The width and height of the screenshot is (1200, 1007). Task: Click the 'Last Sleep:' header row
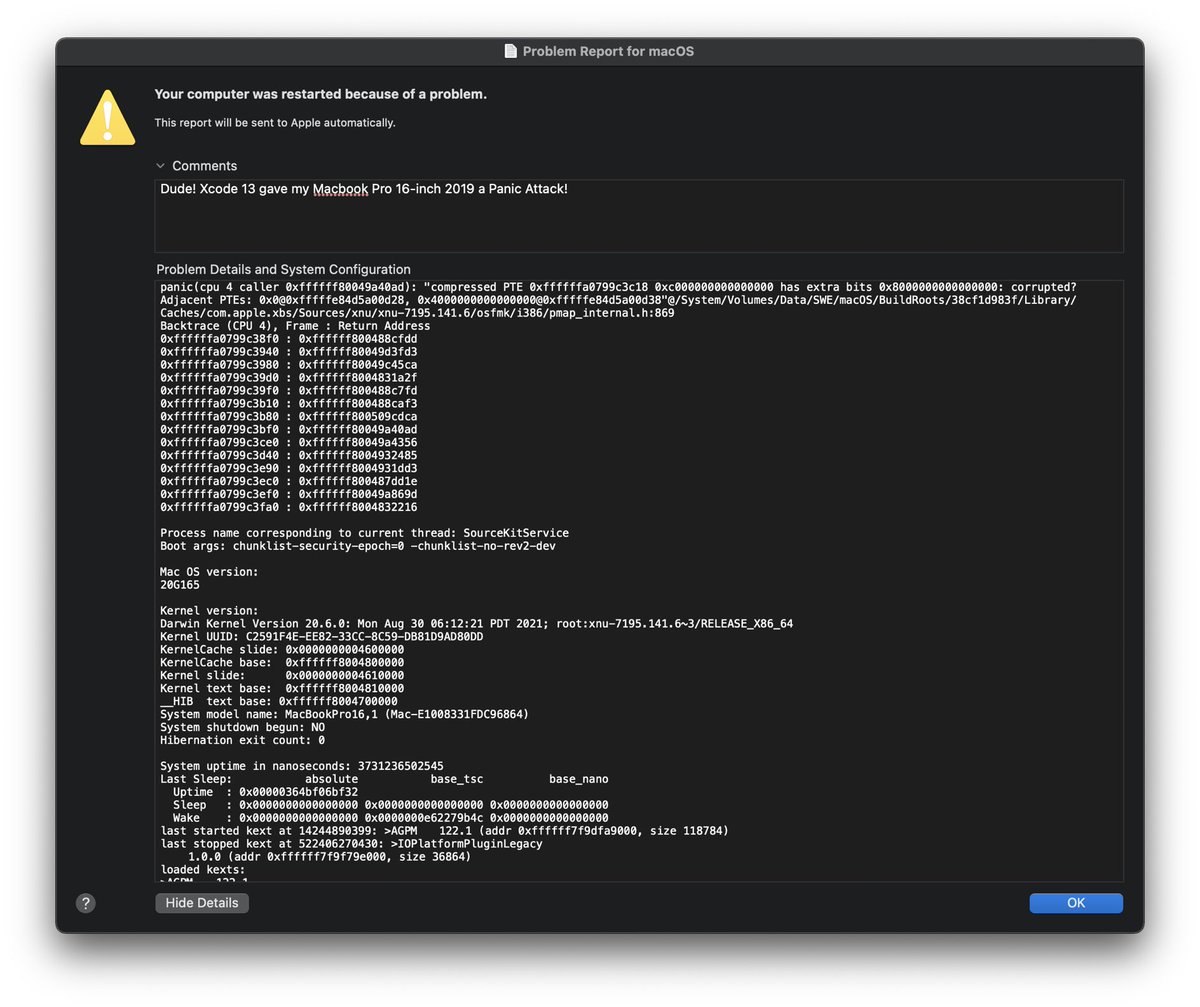384,780
